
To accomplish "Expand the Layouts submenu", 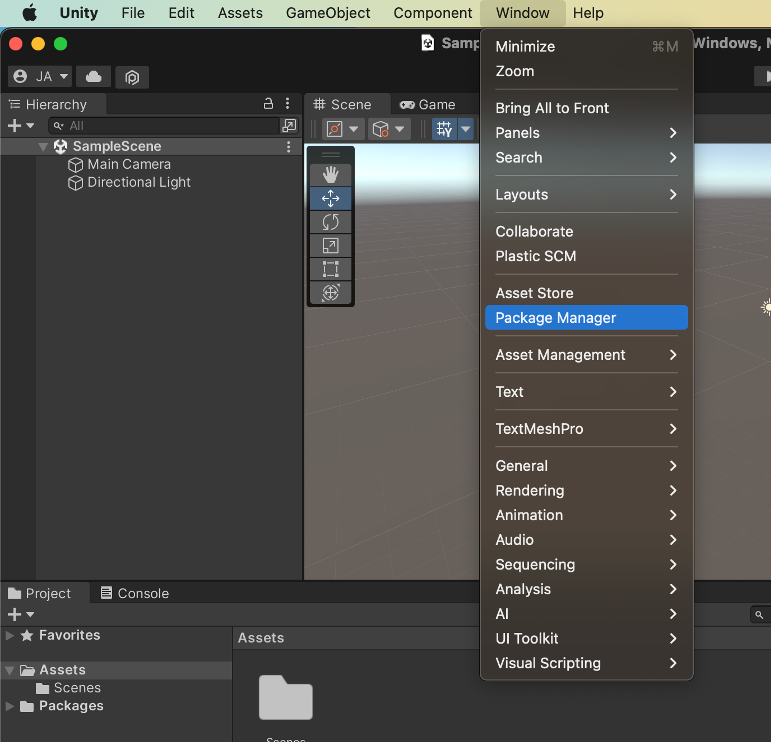I will [586, 194].
